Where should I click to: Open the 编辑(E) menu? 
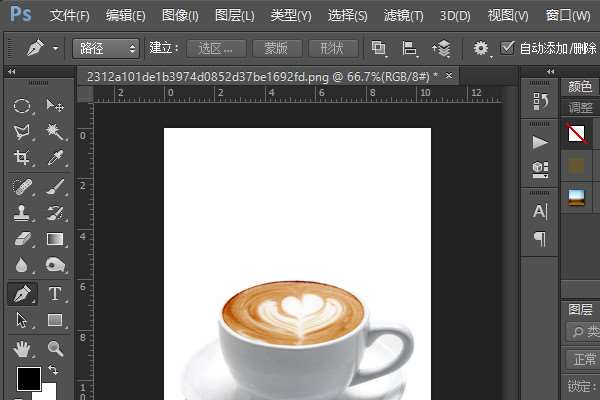pyautogui.click(x=126, y=16)
